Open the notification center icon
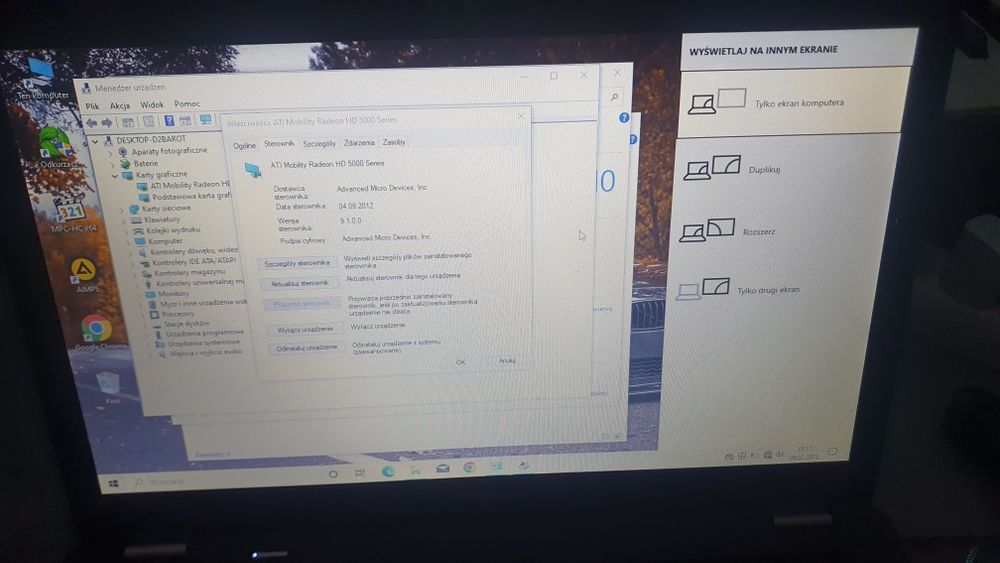 (x=832, y=452)
